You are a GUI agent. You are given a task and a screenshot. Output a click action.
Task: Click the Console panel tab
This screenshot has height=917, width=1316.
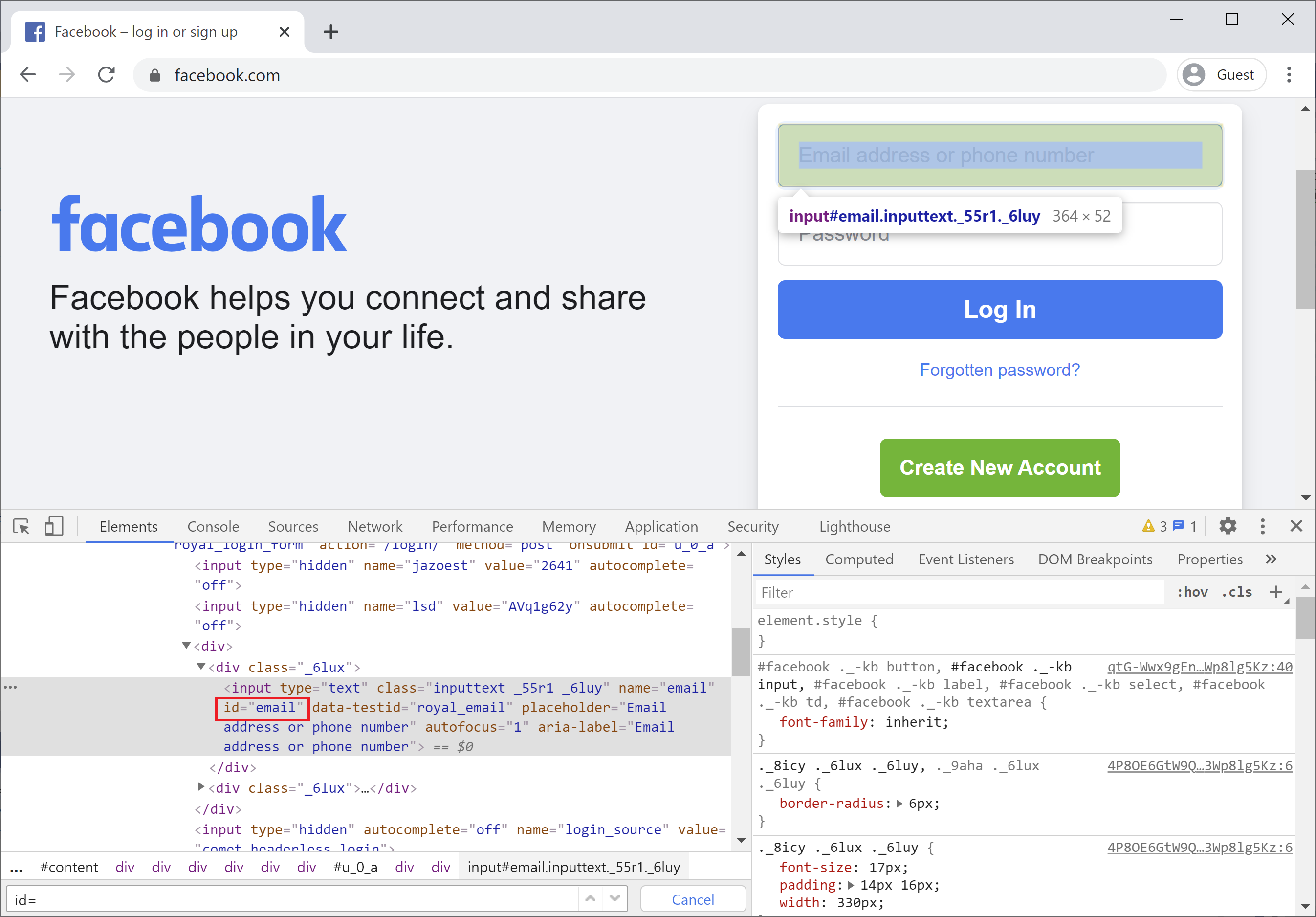tap(214, 527)
